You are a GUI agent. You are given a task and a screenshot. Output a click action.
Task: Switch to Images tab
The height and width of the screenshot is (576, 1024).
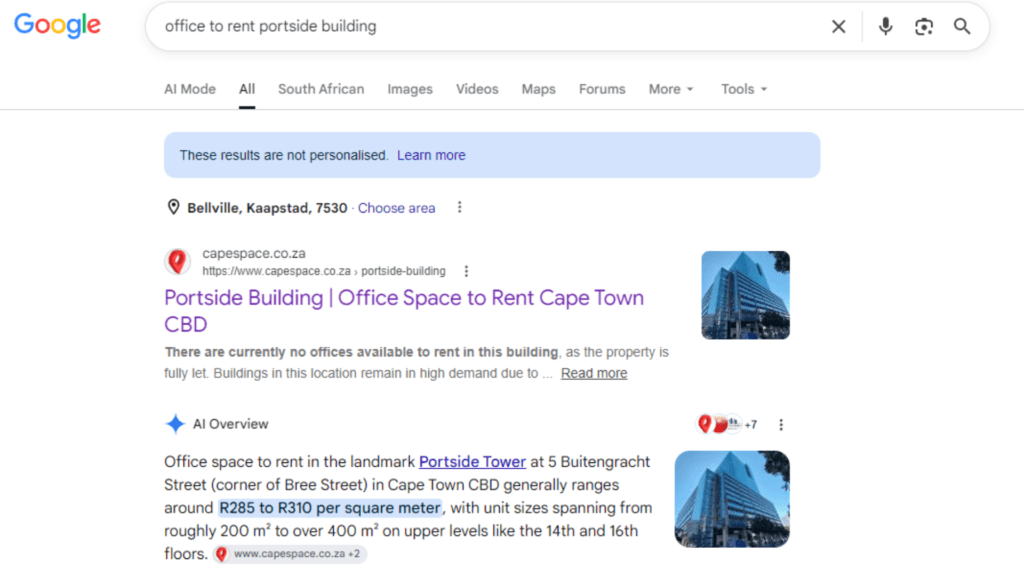tap(409, 89)
